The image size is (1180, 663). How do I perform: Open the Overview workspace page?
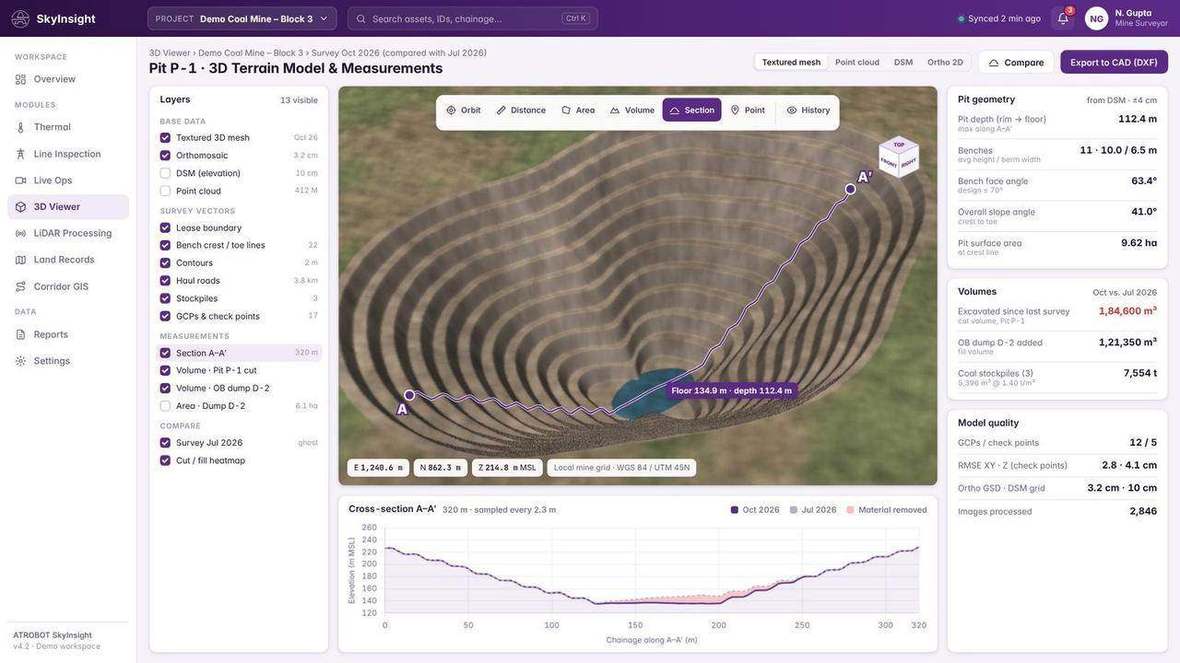tap(68, 79)
